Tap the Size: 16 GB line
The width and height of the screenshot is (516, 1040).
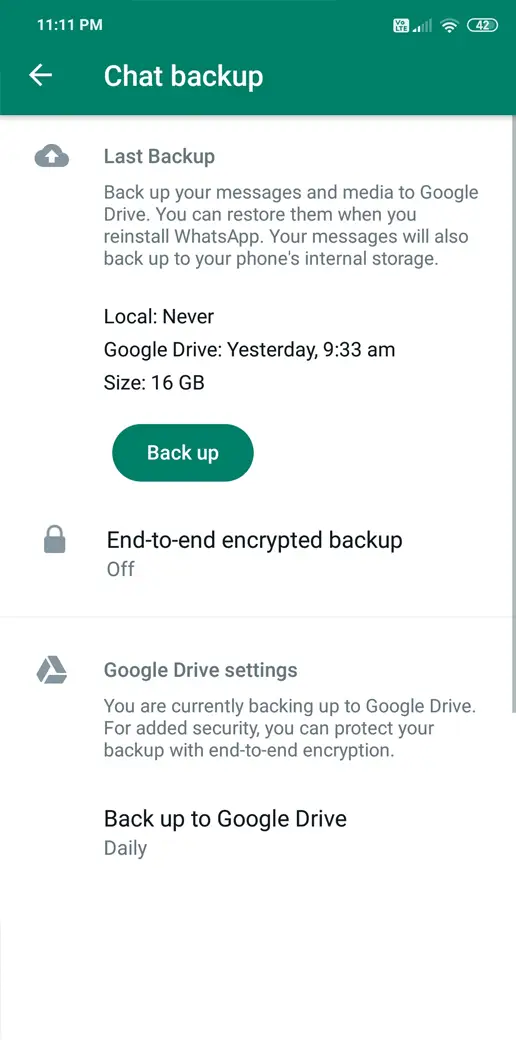pos(154,383)
